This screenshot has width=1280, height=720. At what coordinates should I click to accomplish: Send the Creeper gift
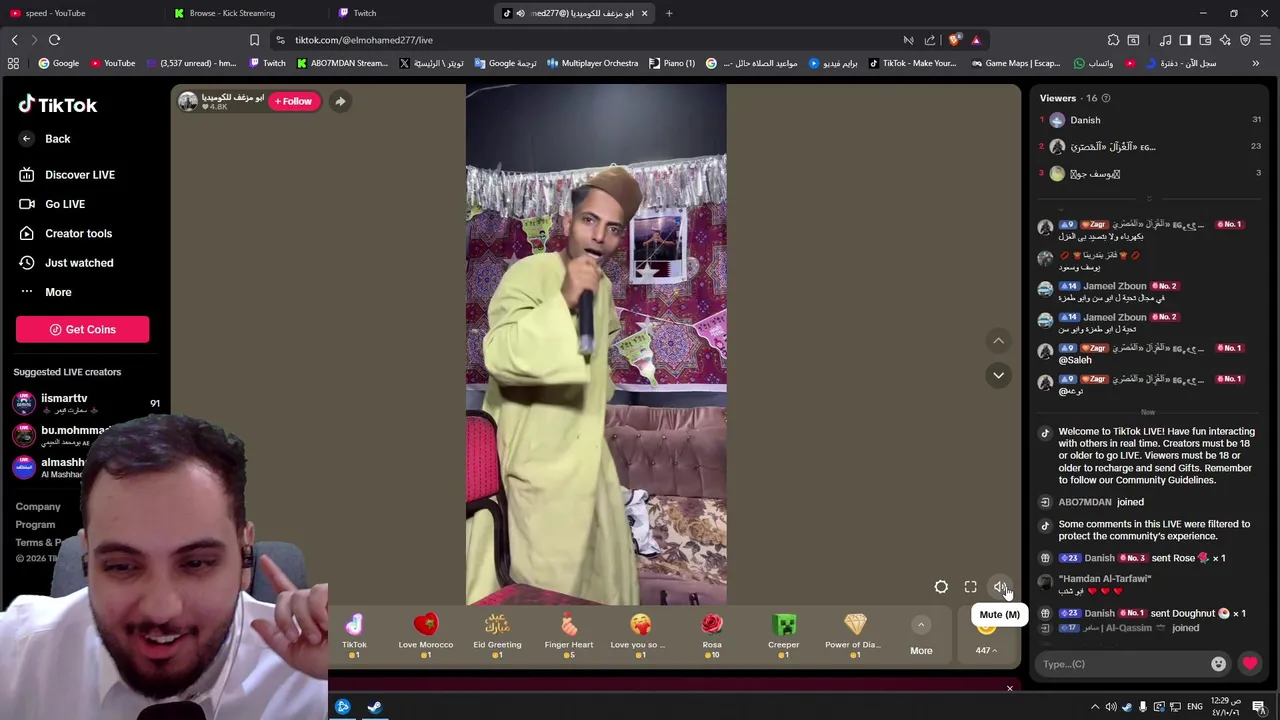784,635
